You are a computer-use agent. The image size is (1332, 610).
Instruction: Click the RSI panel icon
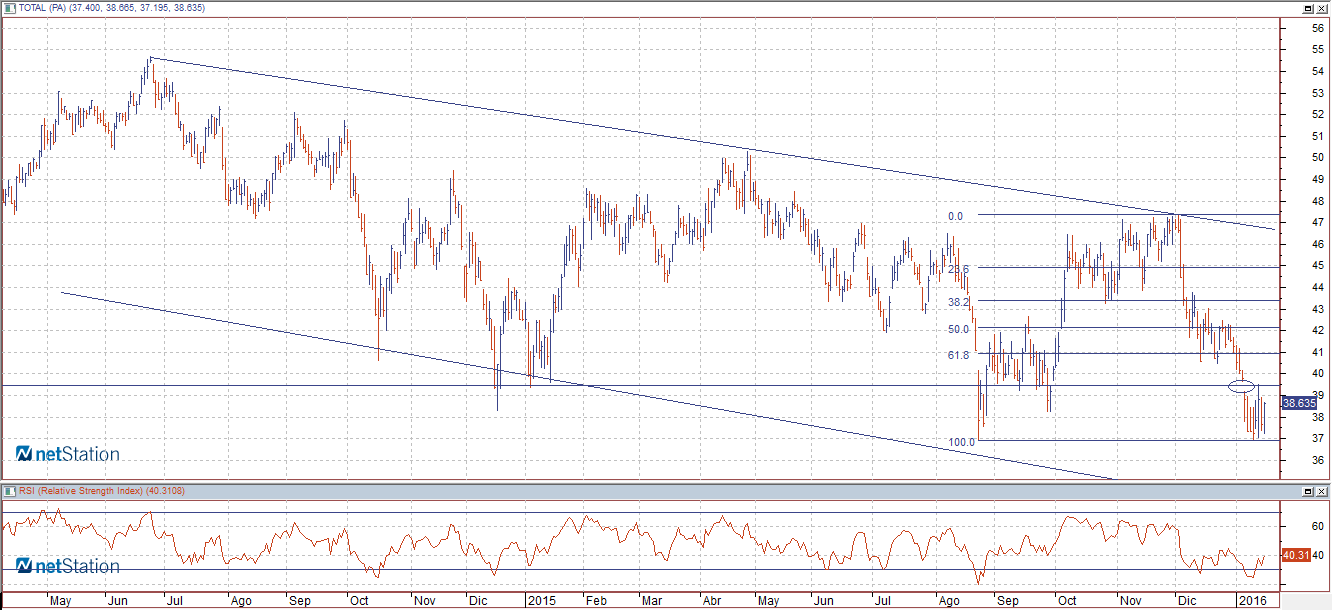tap(9, 491)
